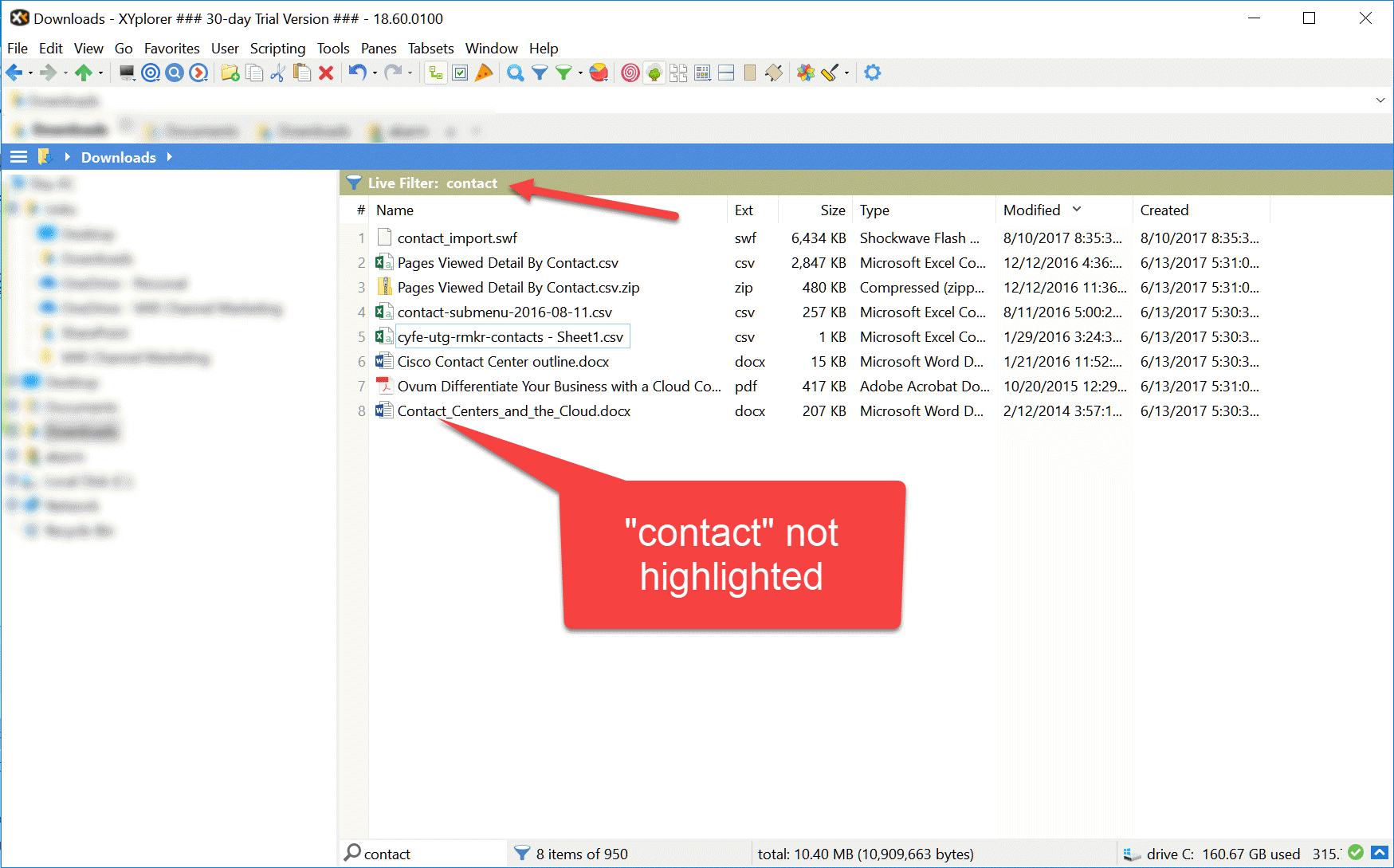Open Find Files magnifier icon
This screenshot has width=1394, height=868.
click(516, 73)
